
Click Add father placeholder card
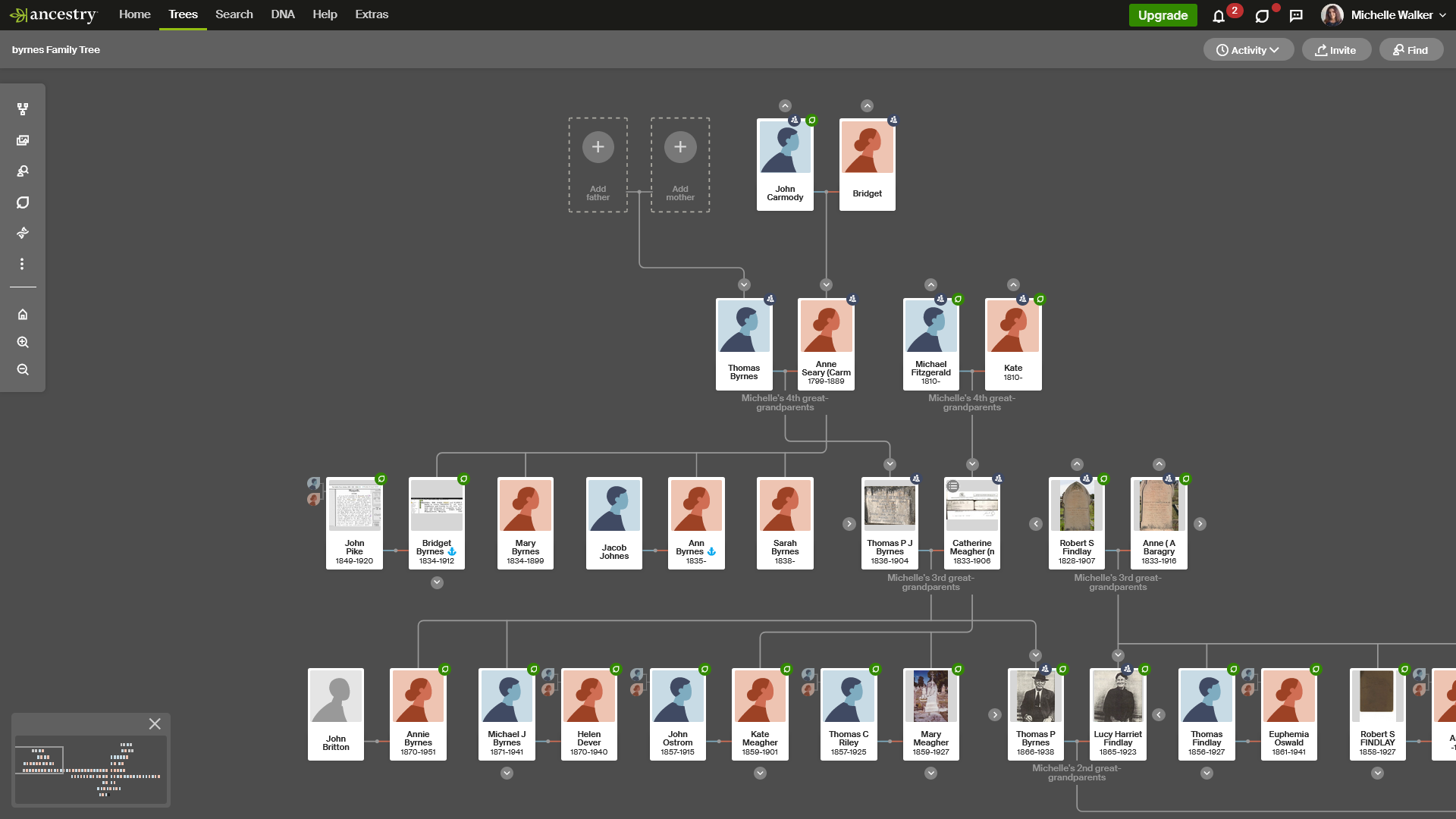point(598,165)
